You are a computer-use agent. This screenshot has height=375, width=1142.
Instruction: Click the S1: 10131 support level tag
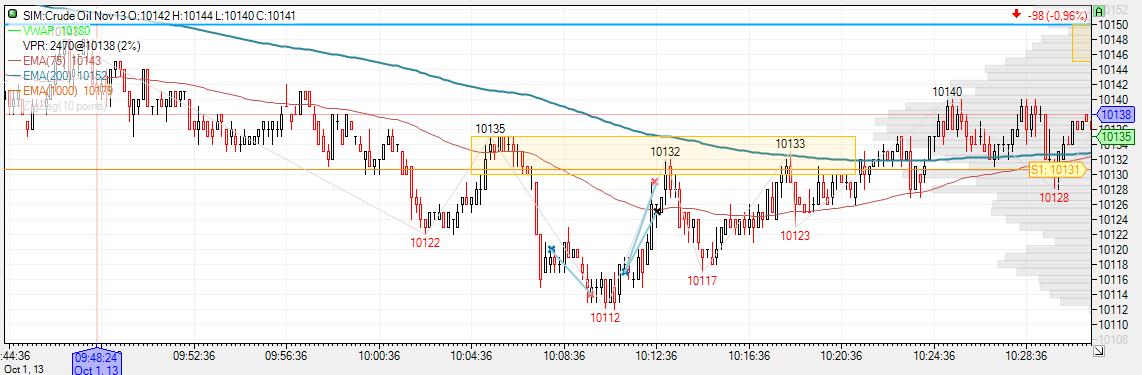(x=1057, y=170)
